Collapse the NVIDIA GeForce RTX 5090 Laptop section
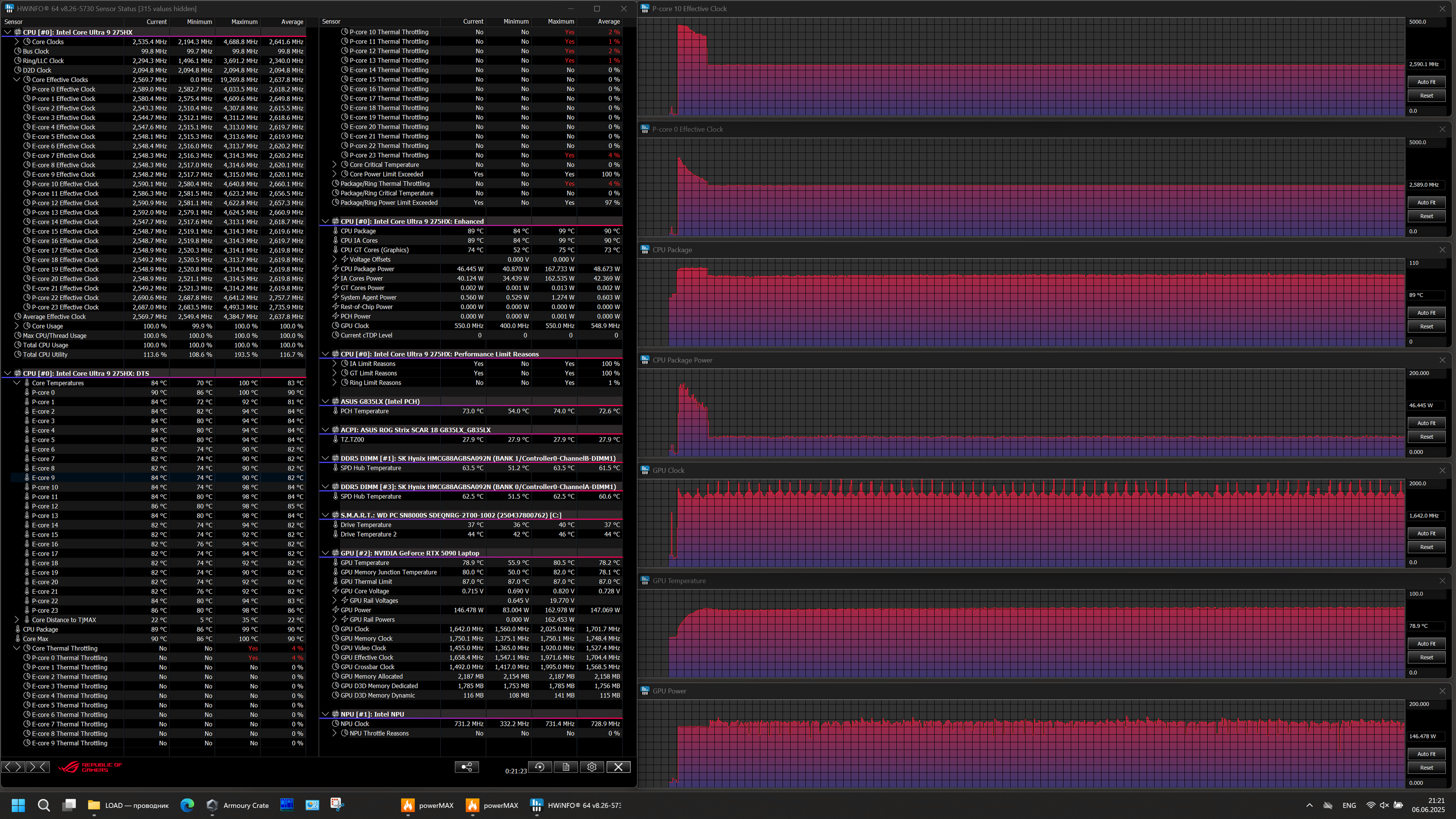The height and width of the screenshot is (819, 1456). 326,553
